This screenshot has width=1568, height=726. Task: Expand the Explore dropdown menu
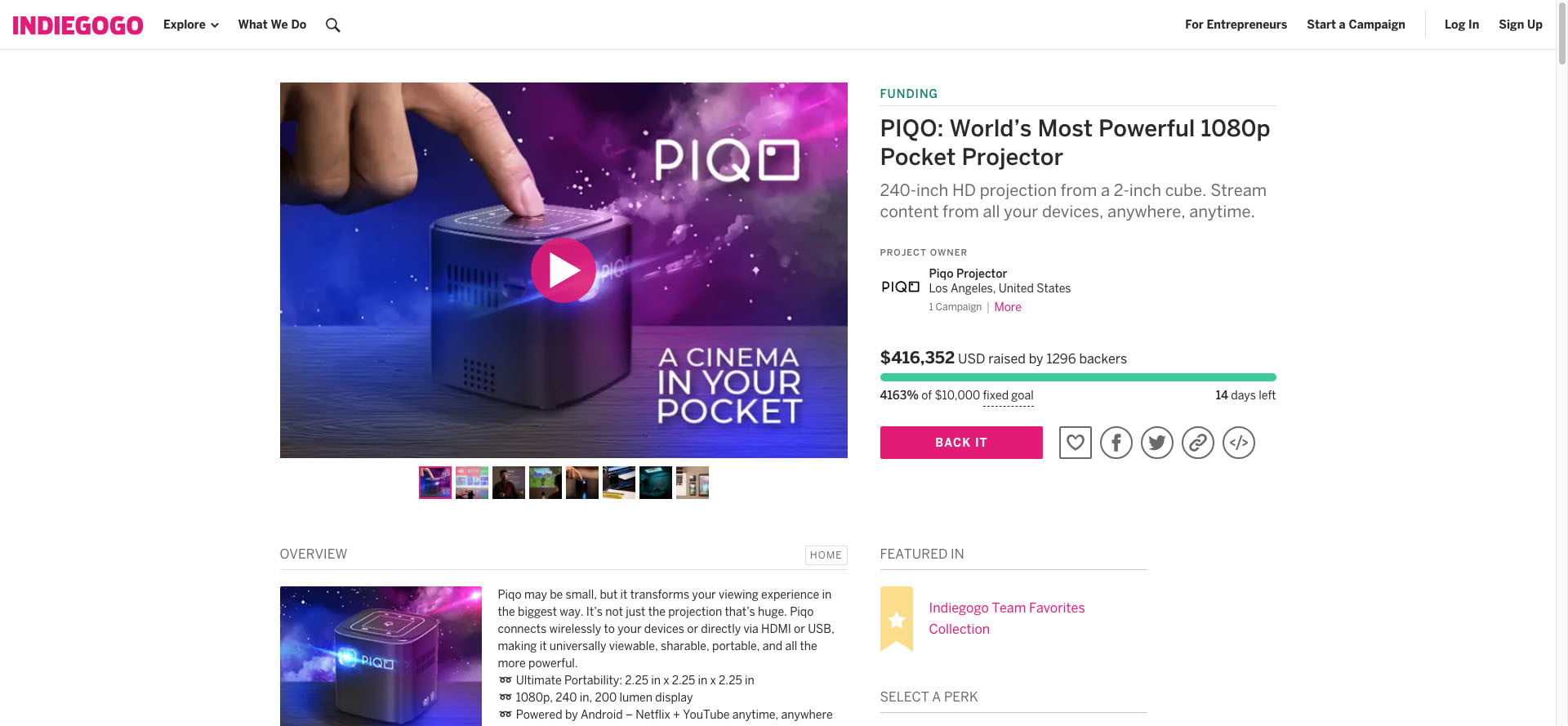[190, 24]
